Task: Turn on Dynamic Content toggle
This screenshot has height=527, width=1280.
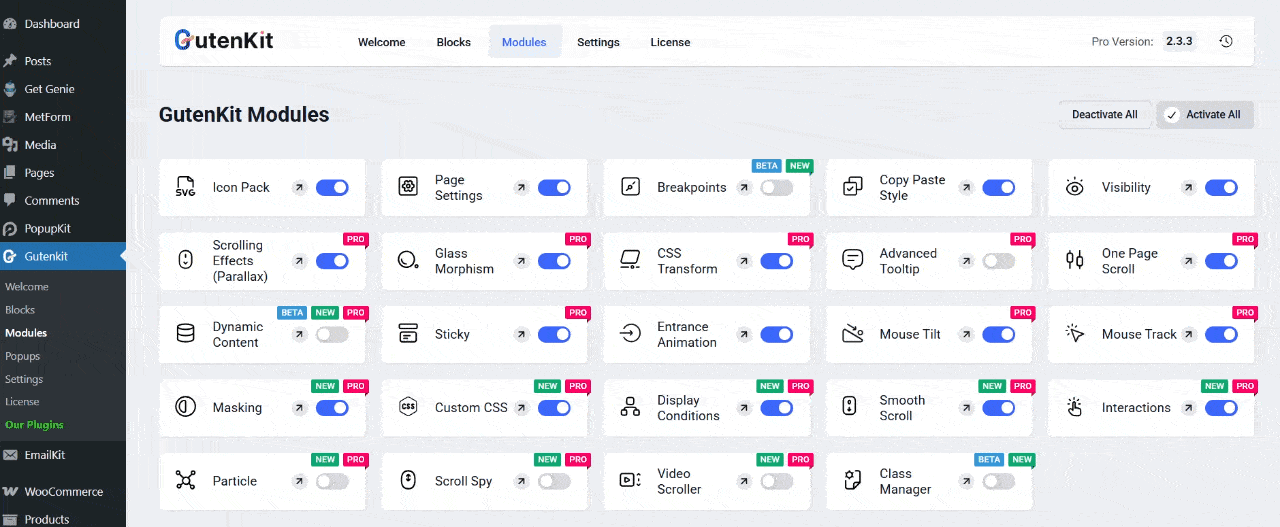Action: [332, 334]
